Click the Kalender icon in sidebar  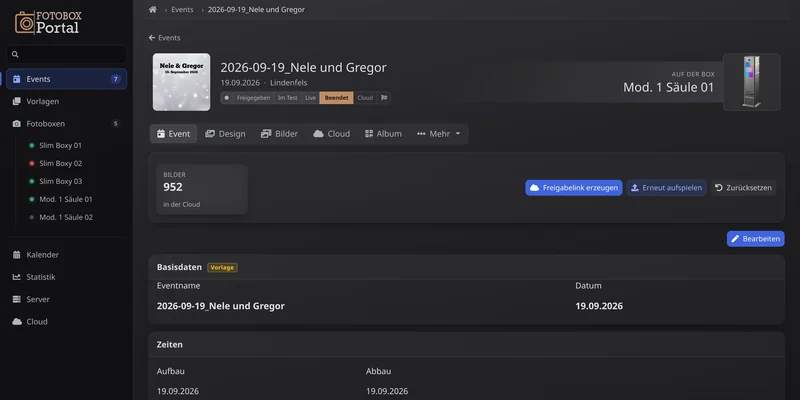pyautogui.click(x=16, y=255)
